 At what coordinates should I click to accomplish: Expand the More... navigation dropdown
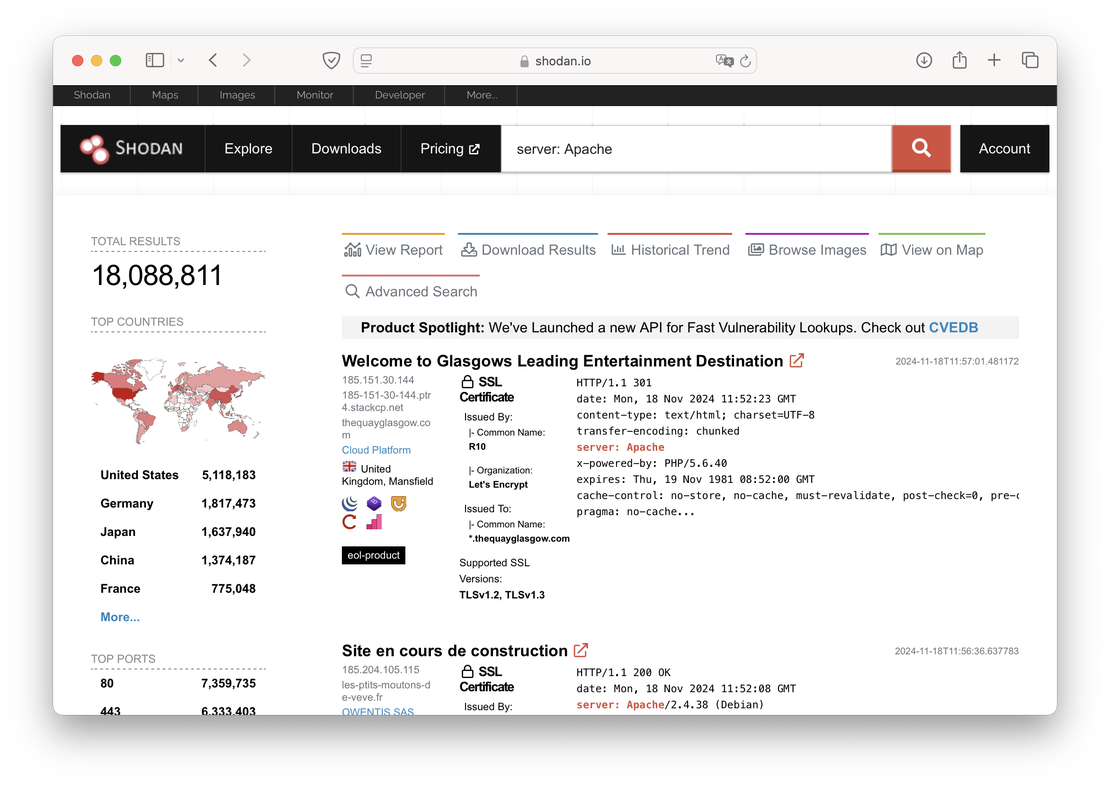coord(481,95)
